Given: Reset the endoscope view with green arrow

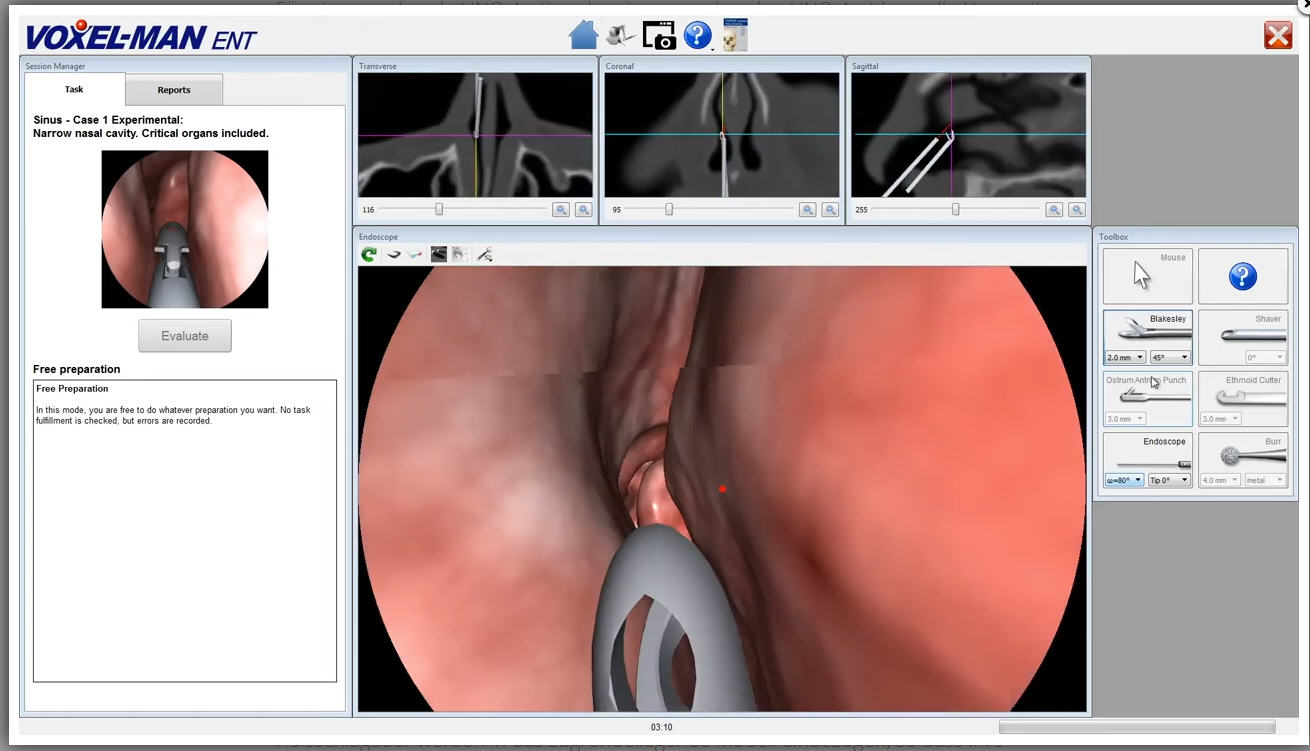Looking at the screenshot, I should [369, 255].
